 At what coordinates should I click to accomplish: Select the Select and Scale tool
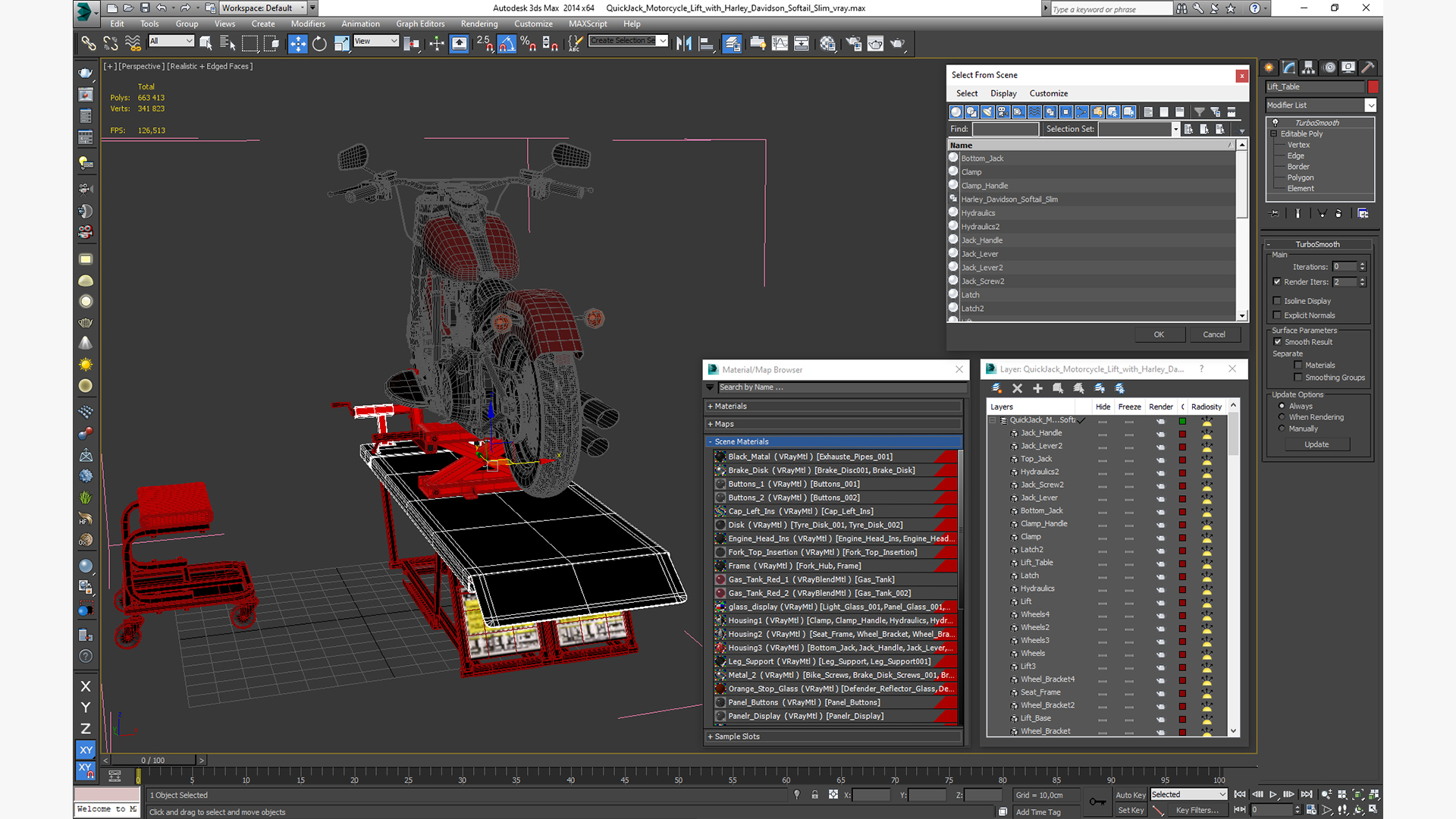(341, 43)
